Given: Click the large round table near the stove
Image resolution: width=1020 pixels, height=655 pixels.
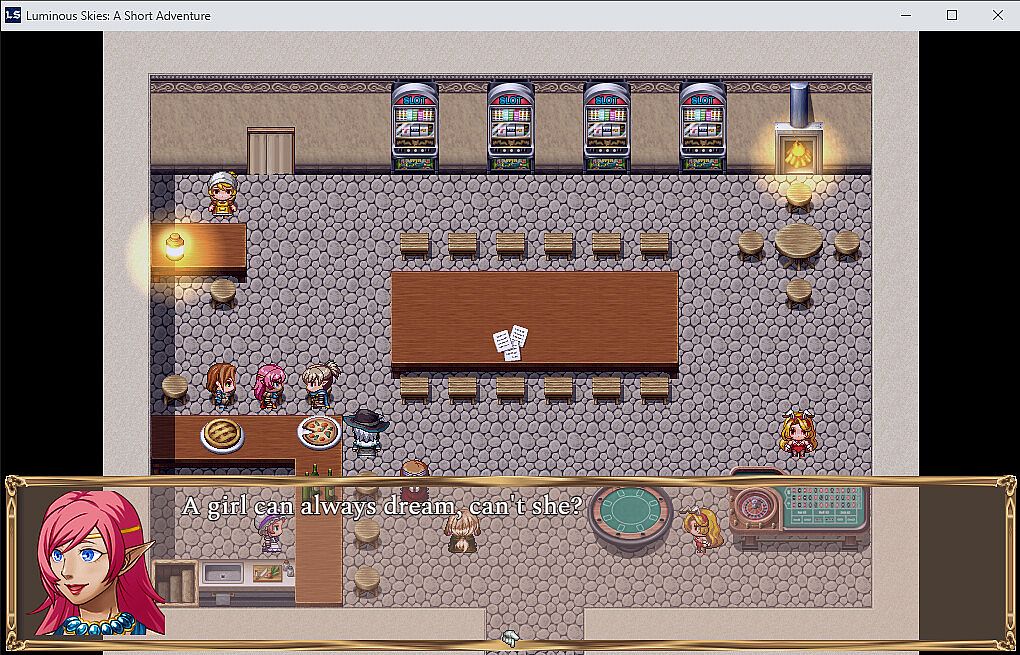Looking at the screenshot, I should 799,243.
